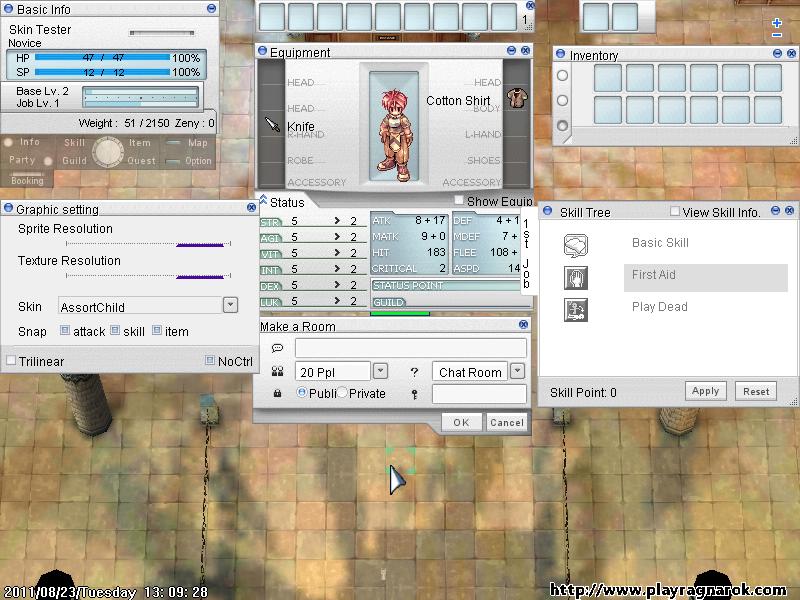Viewport: 800px width, 600px height.
Task: Select the Basic Skill icon
Action: tap(576, 245)
